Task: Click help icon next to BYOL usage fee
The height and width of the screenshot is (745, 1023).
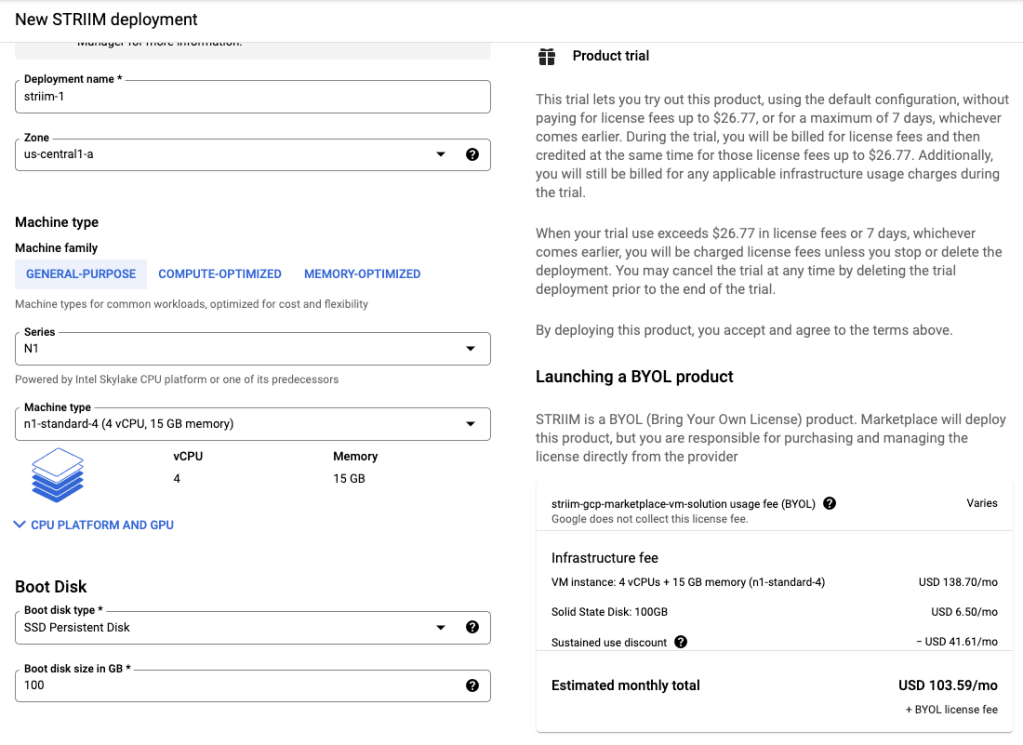Action: [x=829, y=504]
